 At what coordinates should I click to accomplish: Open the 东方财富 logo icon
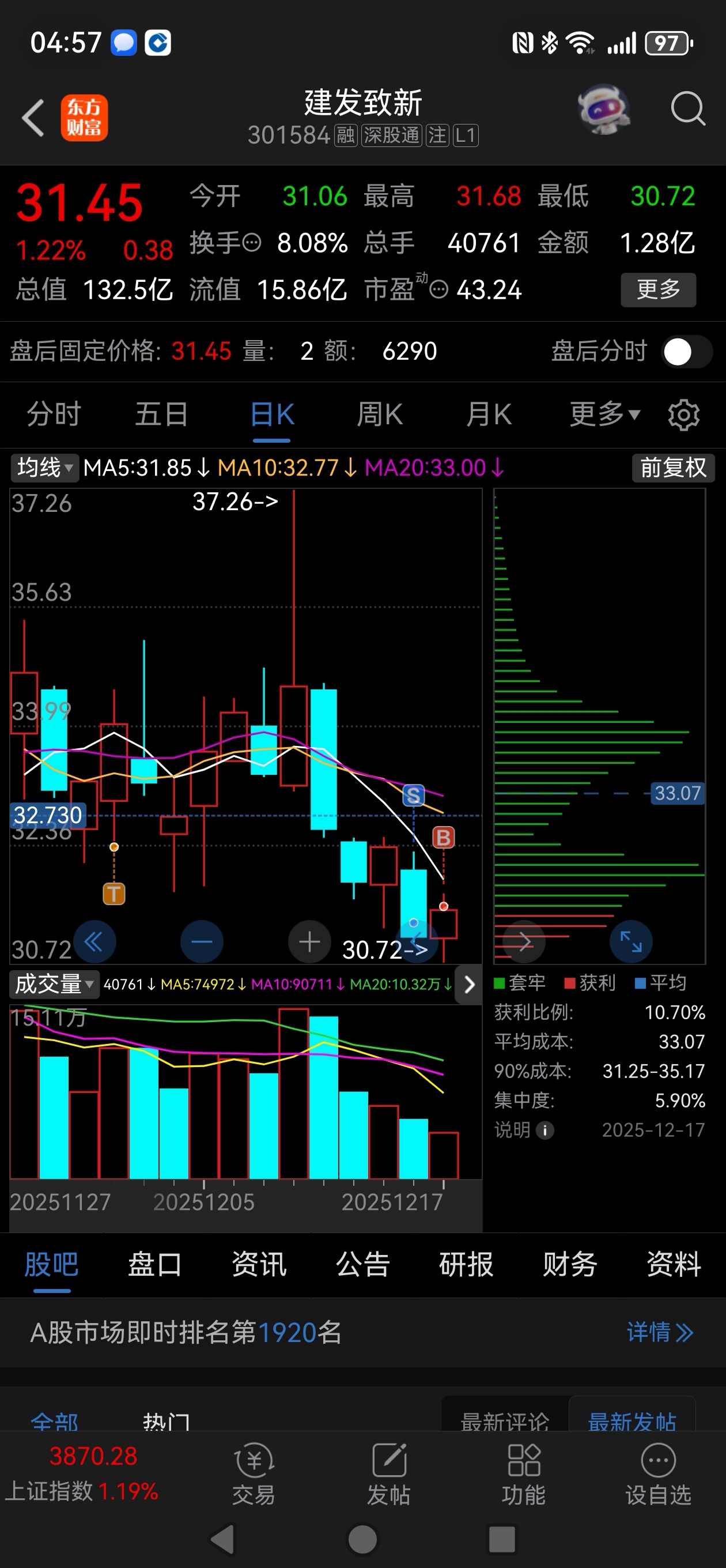click(84, 118)
